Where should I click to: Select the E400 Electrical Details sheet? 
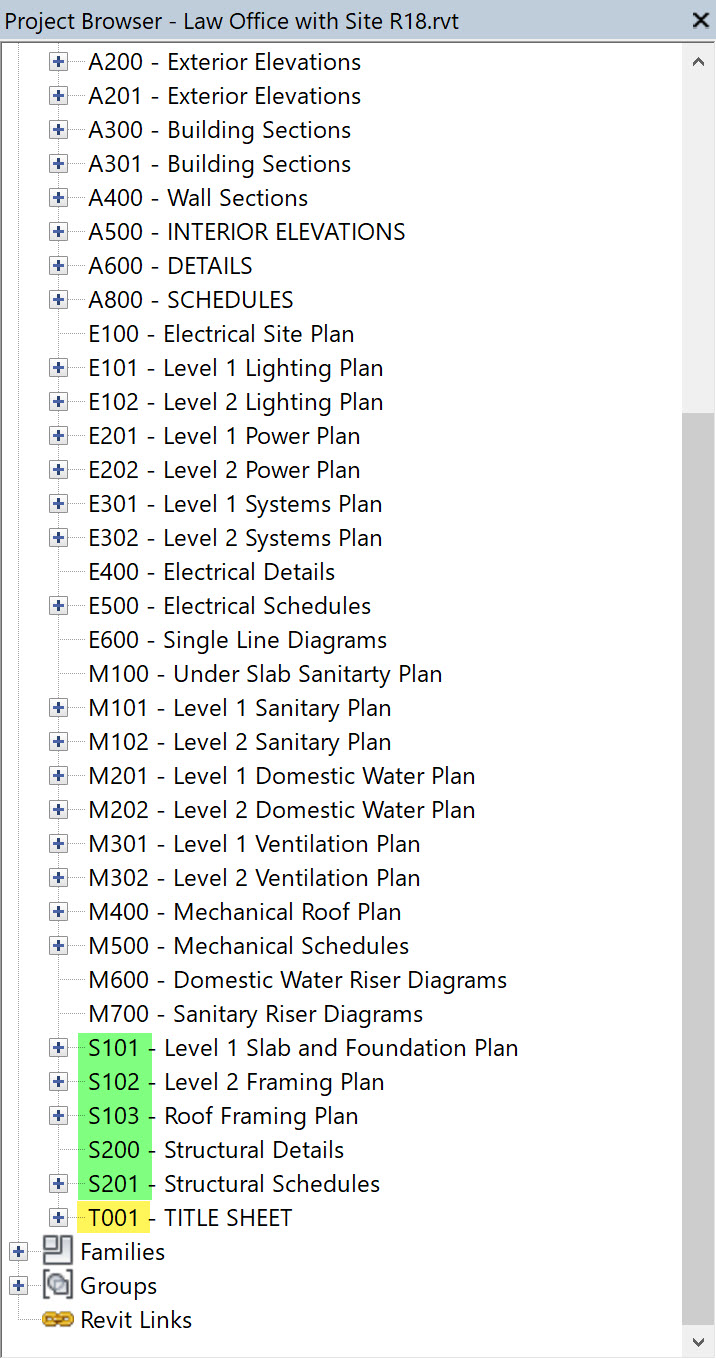coord(211,572)
